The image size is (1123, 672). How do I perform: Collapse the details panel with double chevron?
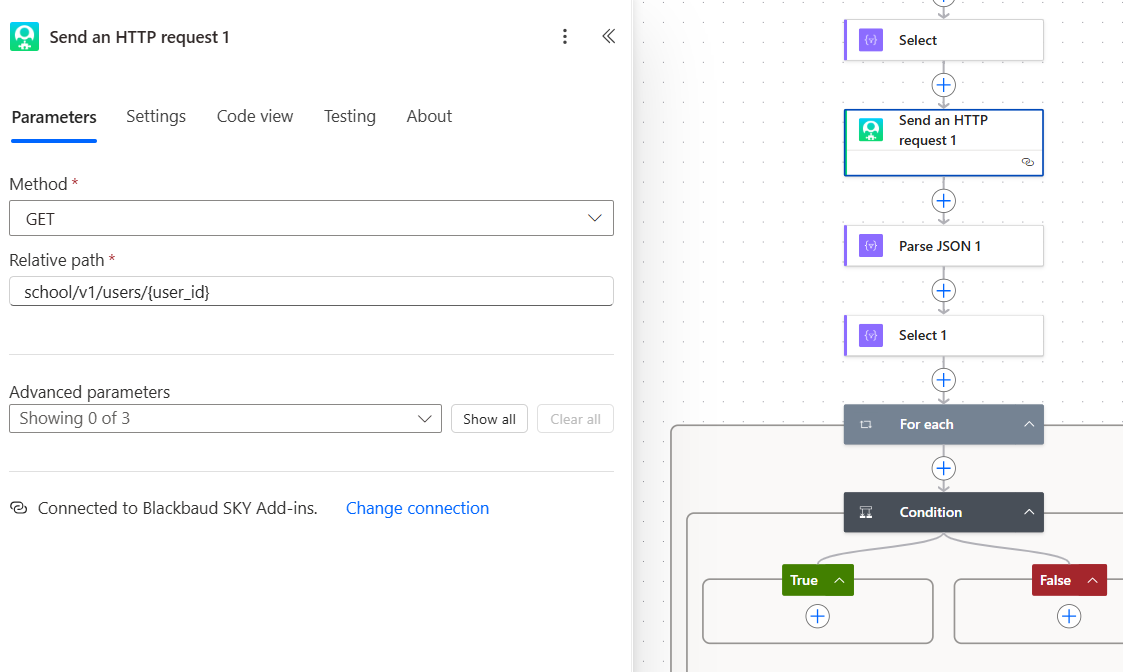point(608,37)
